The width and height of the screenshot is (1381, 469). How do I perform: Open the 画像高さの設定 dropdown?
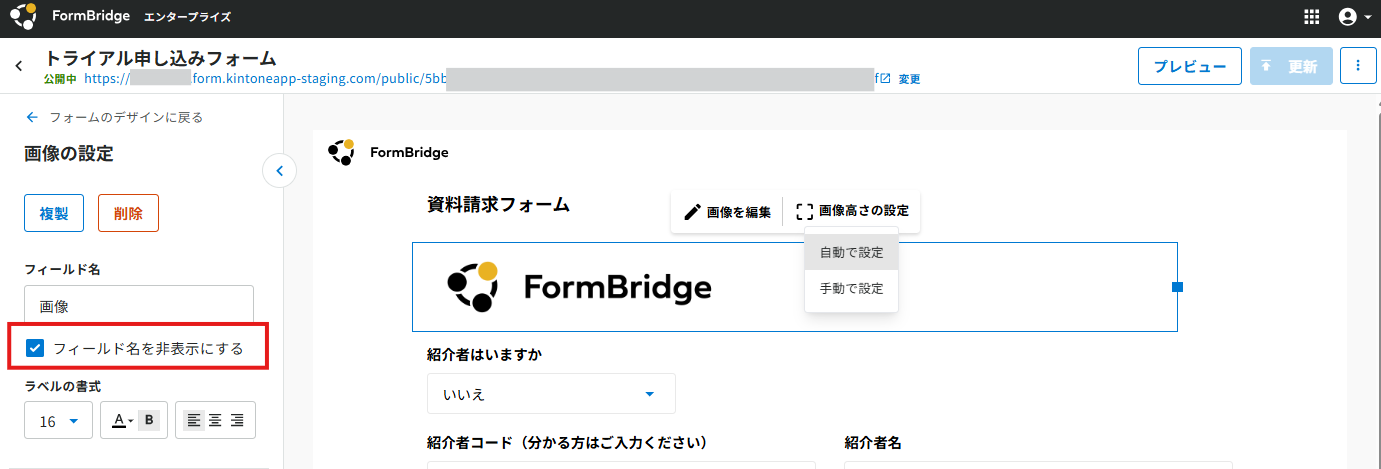(853, 212)
